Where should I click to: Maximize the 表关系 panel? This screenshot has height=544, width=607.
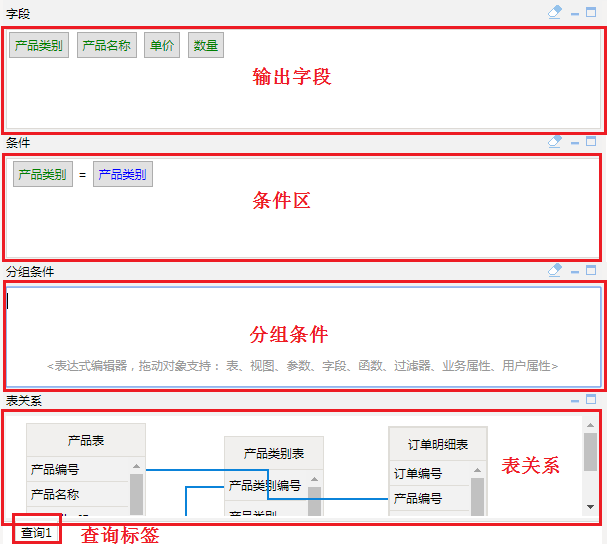click(591, 399)
